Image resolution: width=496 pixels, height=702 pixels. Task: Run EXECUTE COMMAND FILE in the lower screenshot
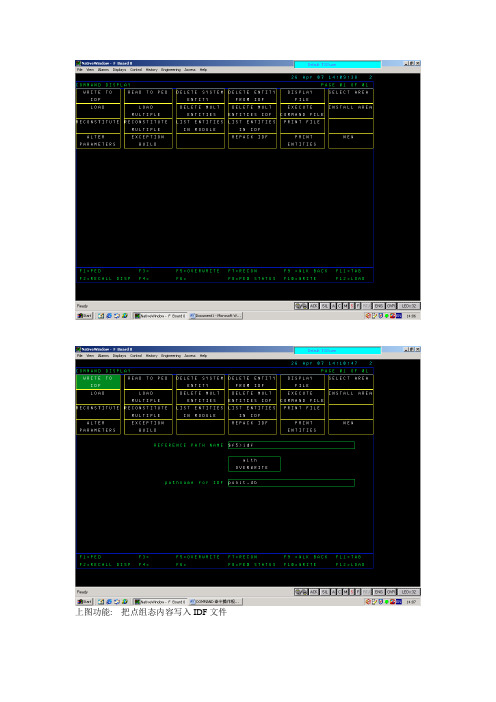[302, 397]
